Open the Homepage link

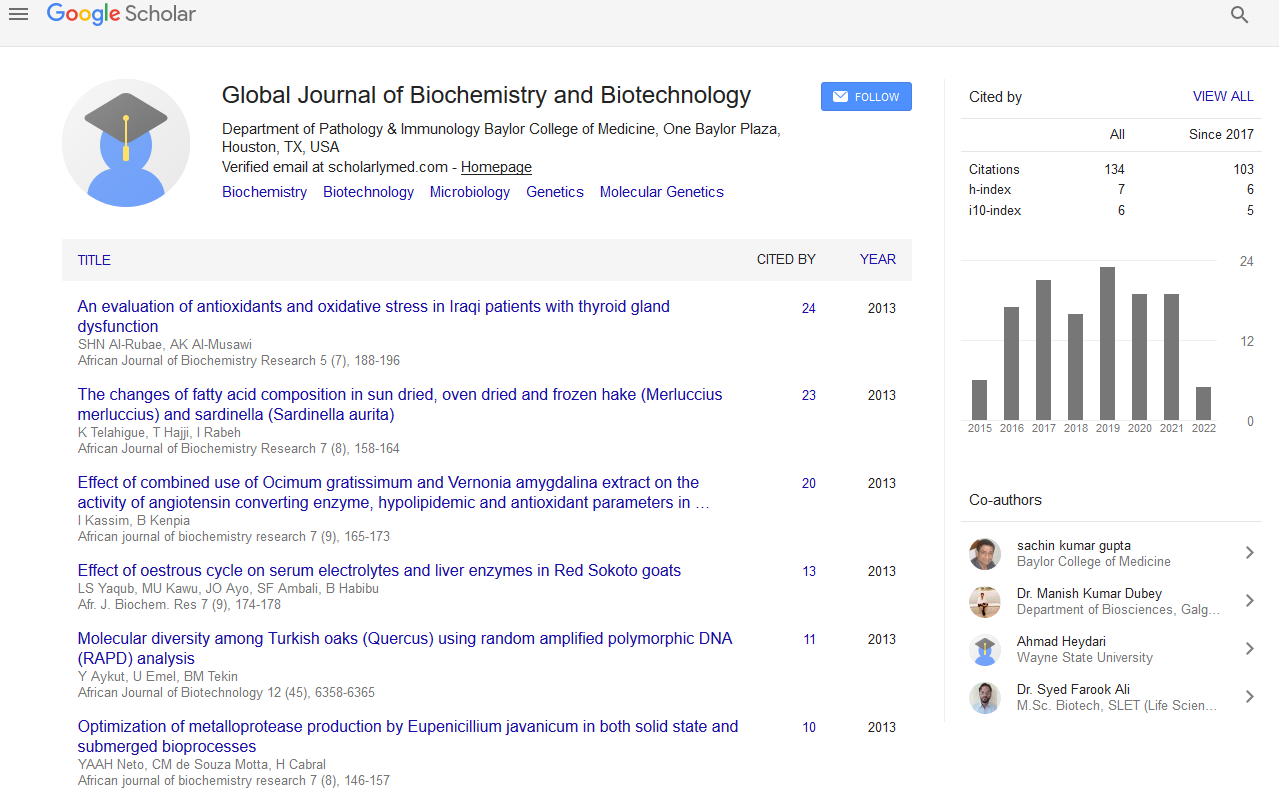coord(496,167)
